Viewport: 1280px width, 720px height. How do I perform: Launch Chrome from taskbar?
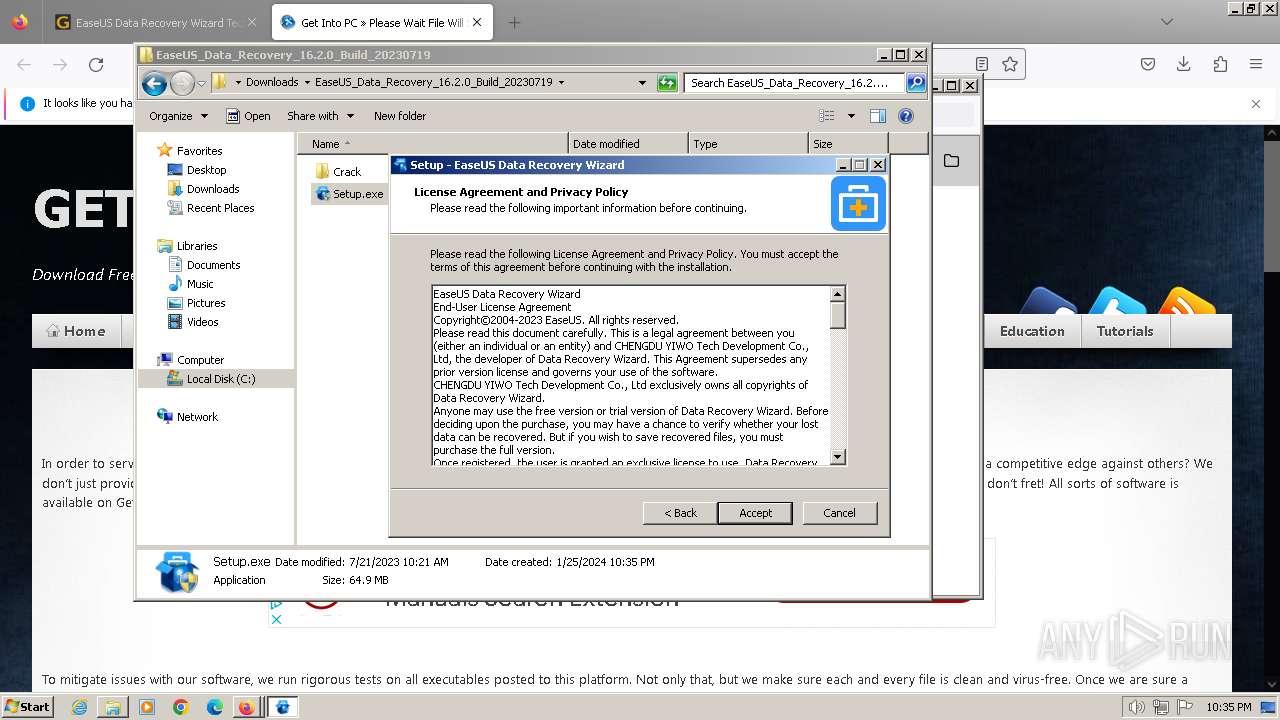coord(180,707)
